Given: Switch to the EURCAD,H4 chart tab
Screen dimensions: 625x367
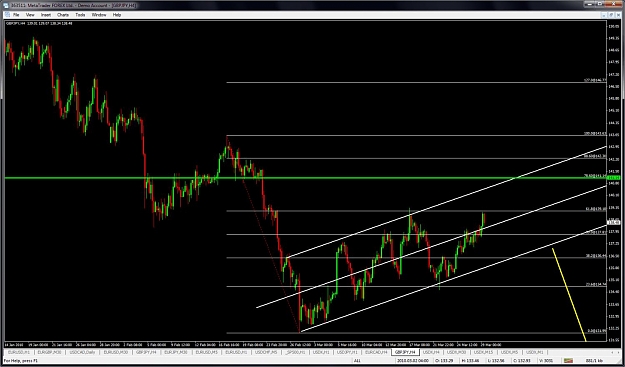Looking at the screenshot, I should pos(376,352).
